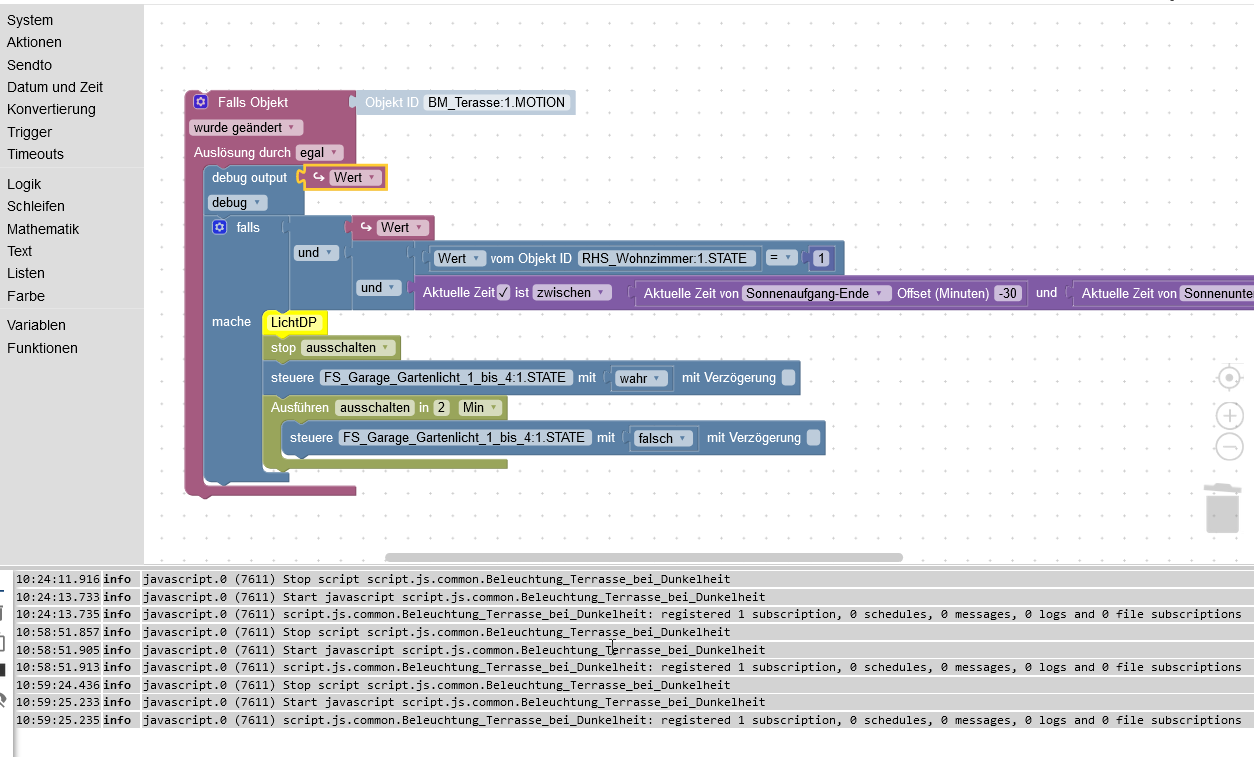Open mutator gear on the falls block

click(220, 227)
